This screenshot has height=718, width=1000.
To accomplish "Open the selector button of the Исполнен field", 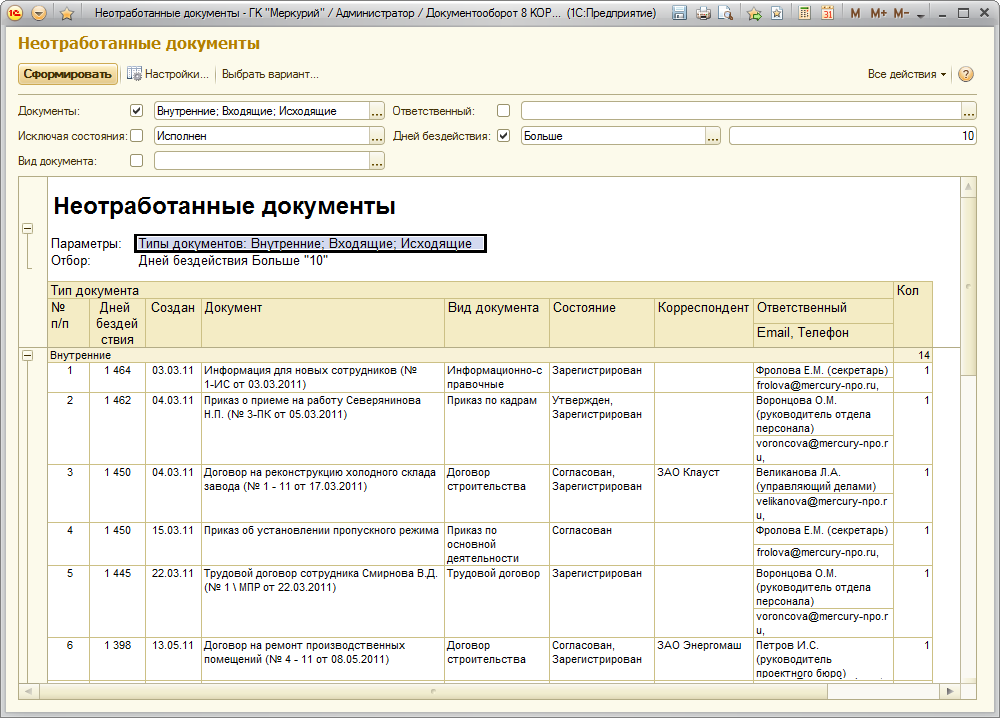I will tap(377, 136).
